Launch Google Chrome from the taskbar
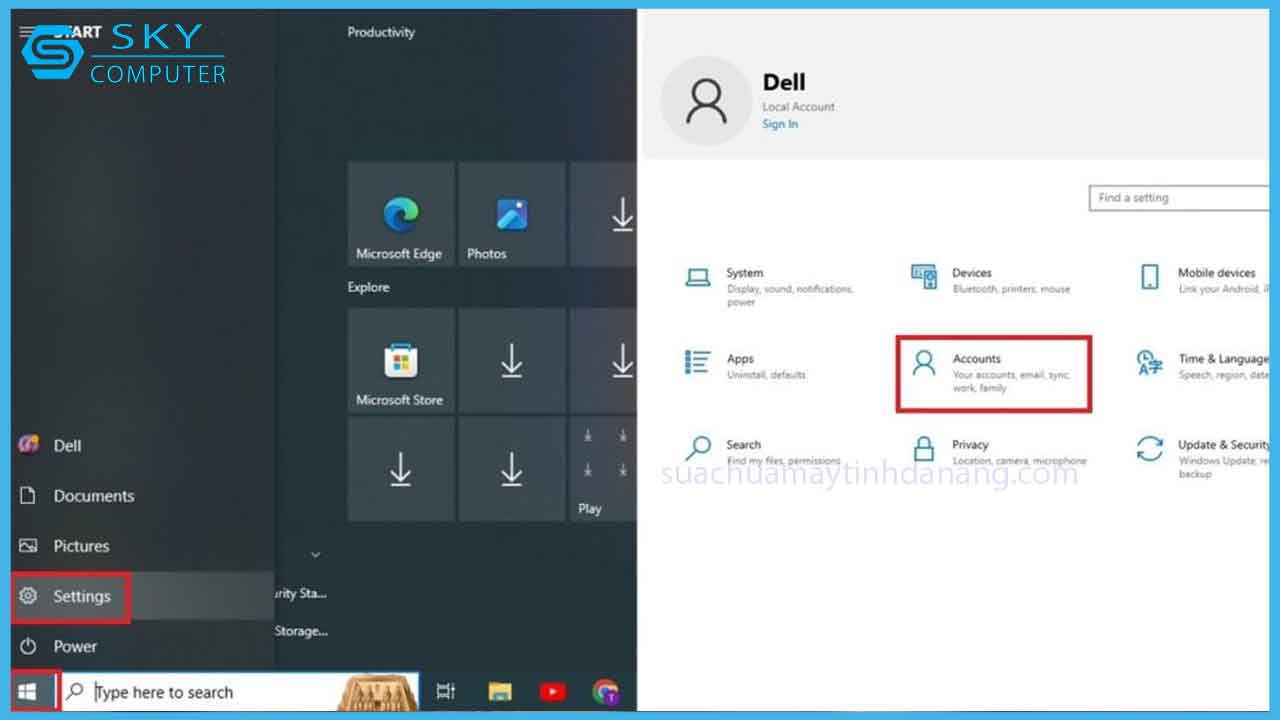The image size is (1280, 720). tap(607, 690)
